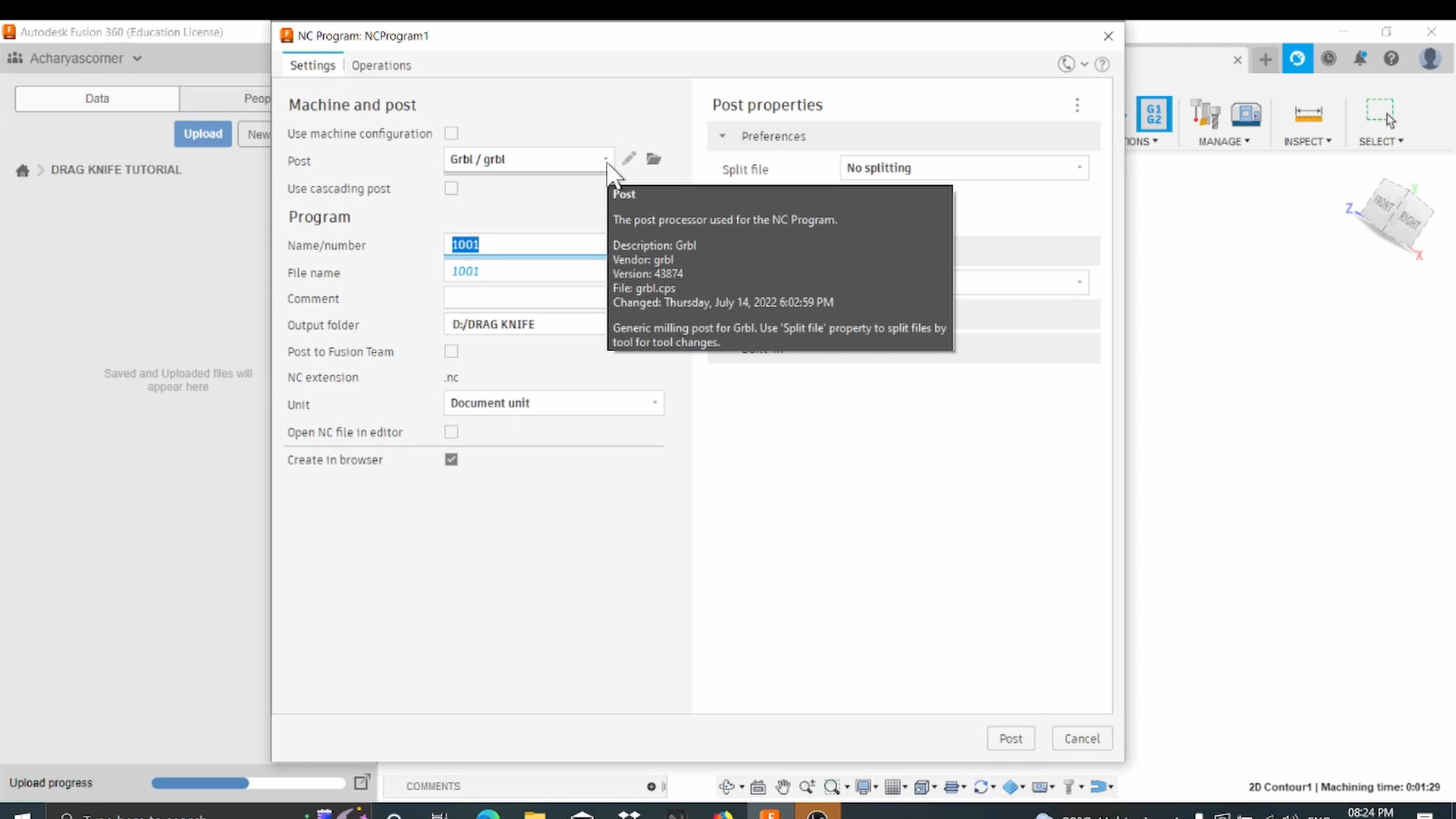Click the post processor edit pencil icon
Screen dimensions: 1456x819
(x=628, y=158)
